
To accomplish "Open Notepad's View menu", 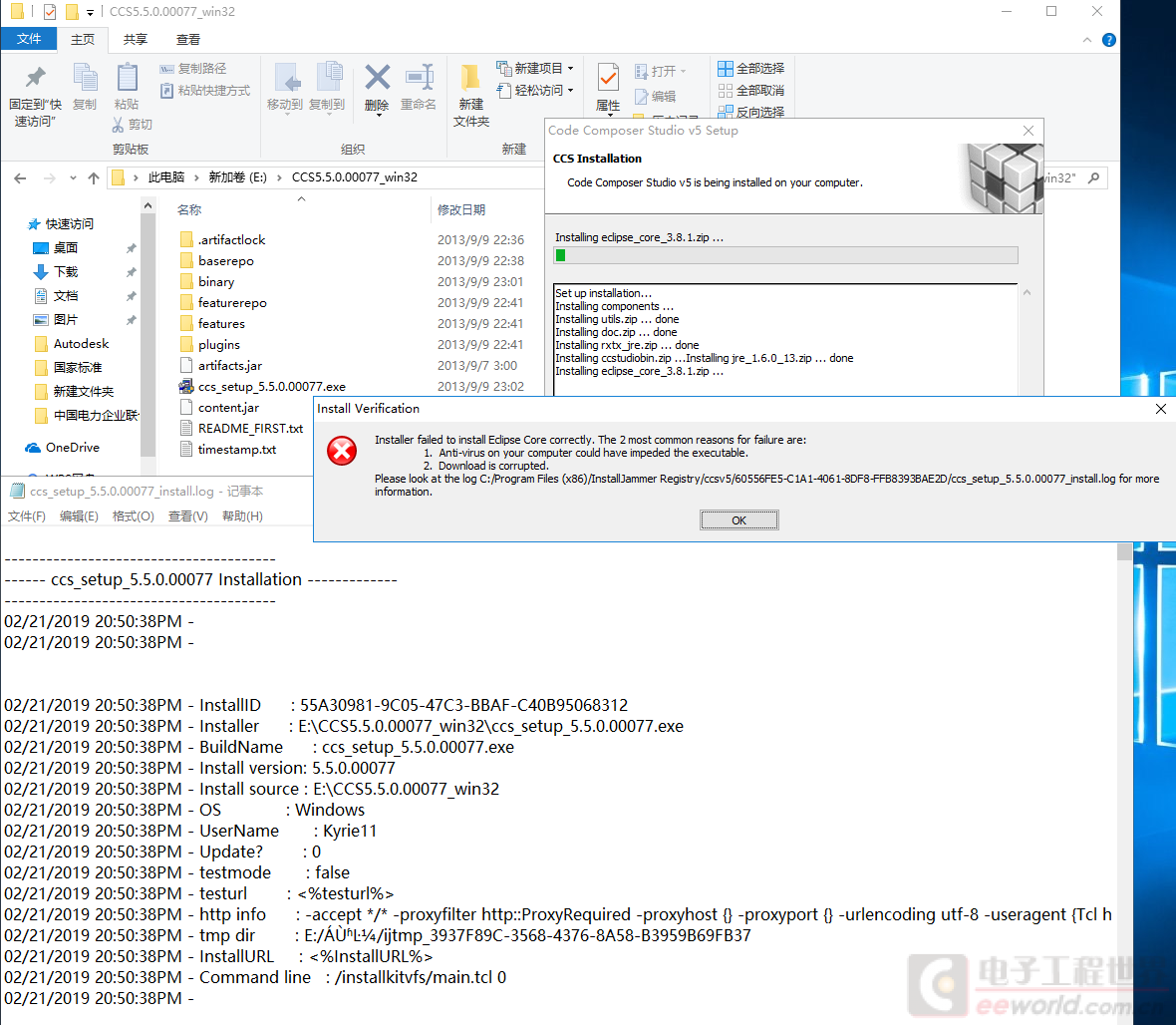I will 187,516.
